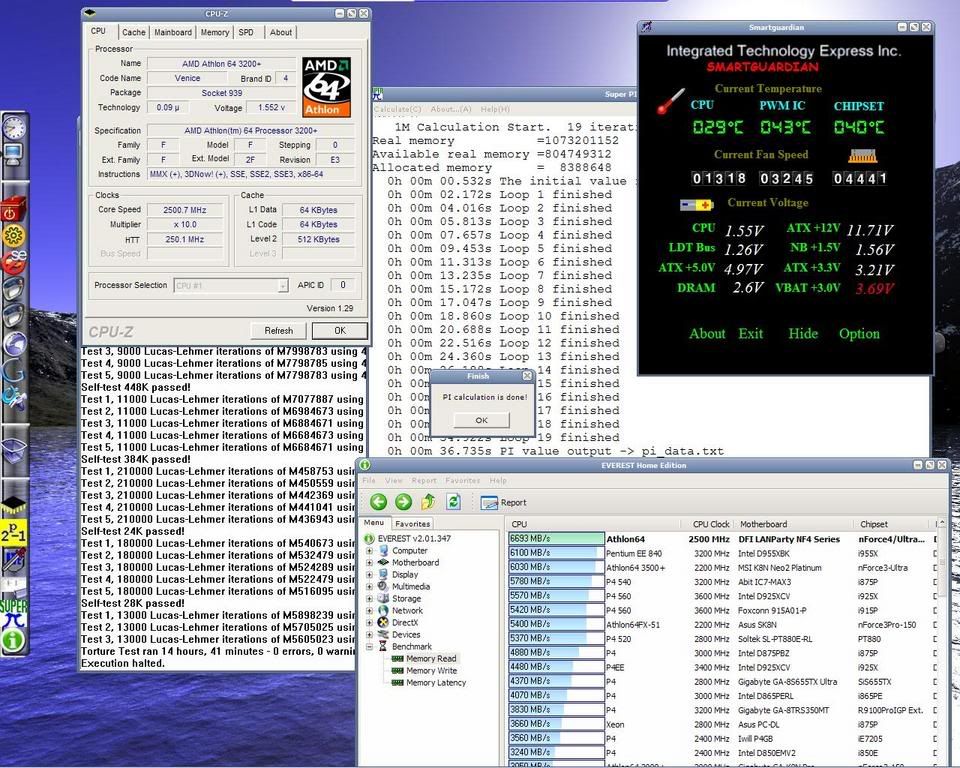Click the green Forward arrow in EVEREST
This screenshot has width=960, height=768.
click(x=403, y=502)
